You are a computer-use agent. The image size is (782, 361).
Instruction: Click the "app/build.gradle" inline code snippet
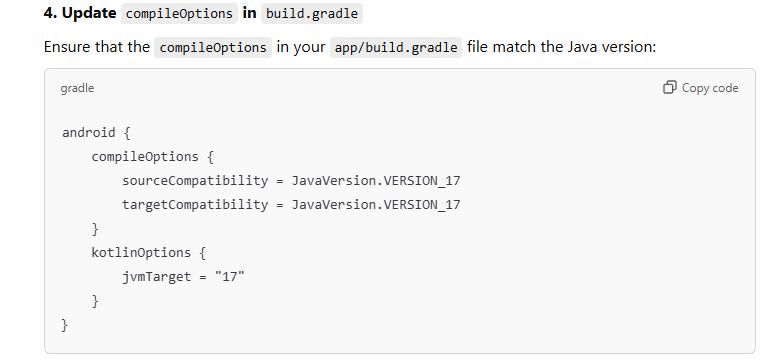396,47
